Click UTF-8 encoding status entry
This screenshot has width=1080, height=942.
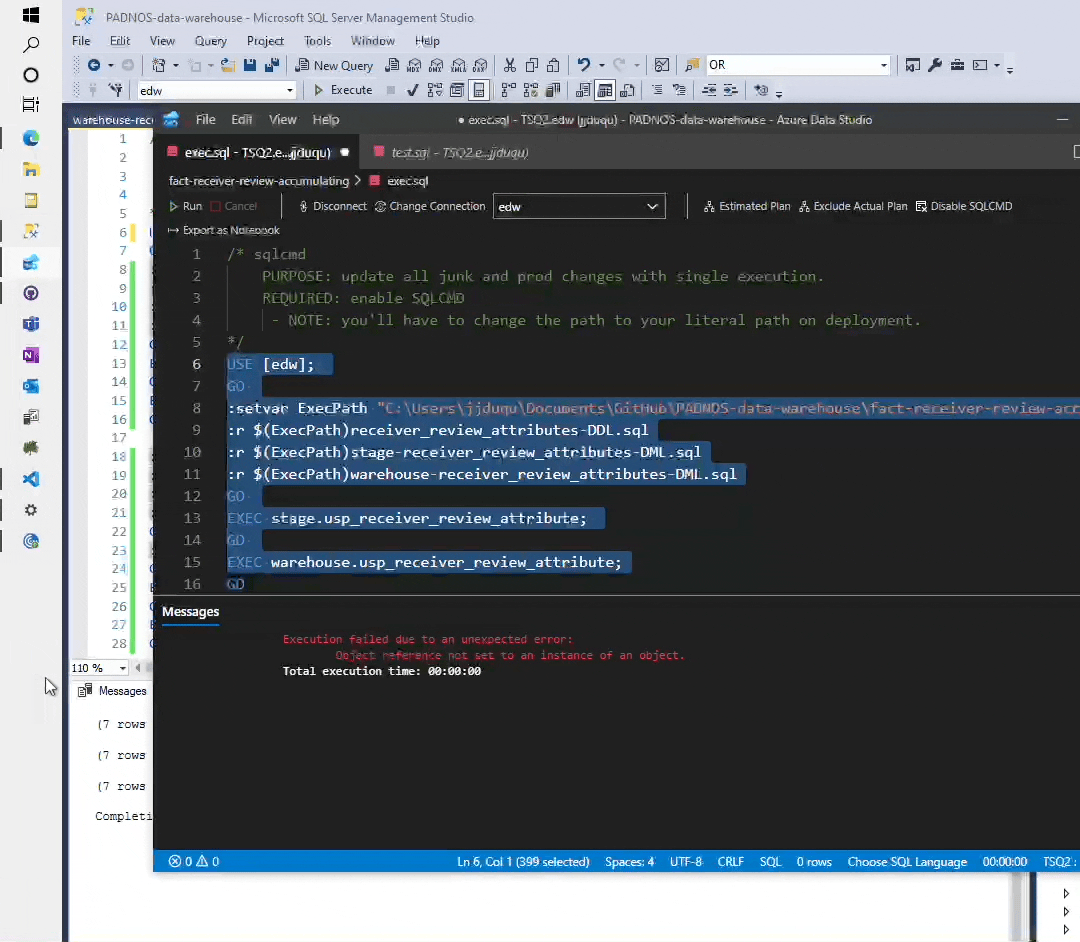pyautogui.click(x=686, y=861)
